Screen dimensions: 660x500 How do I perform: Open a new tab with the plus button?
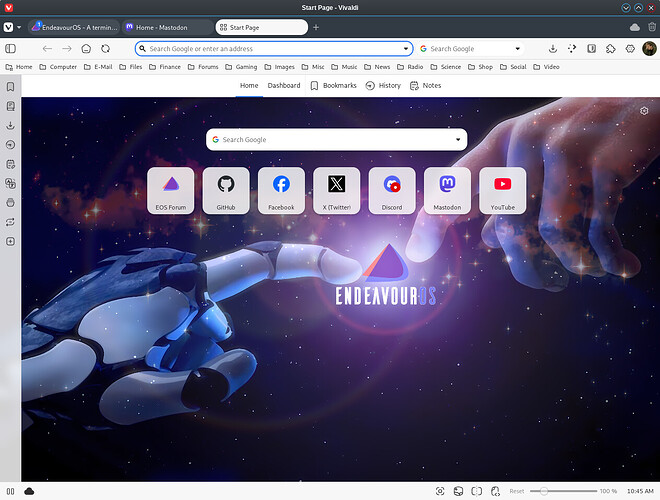pyautogui.click(x=316, y=27)
